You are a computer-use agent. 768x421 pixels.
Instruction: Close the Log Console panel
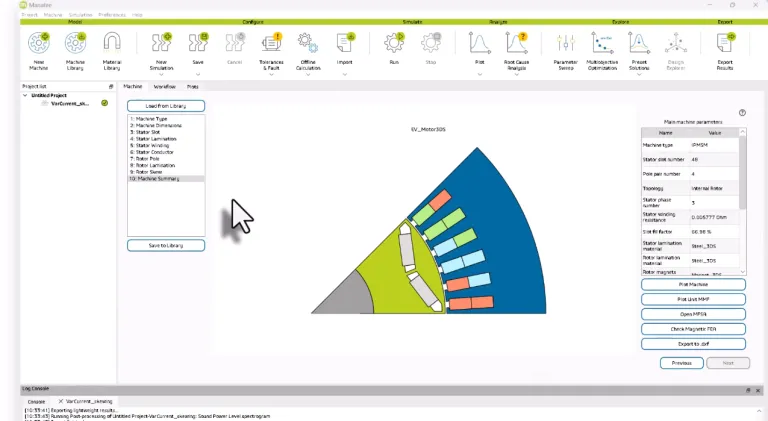[758, 390]
